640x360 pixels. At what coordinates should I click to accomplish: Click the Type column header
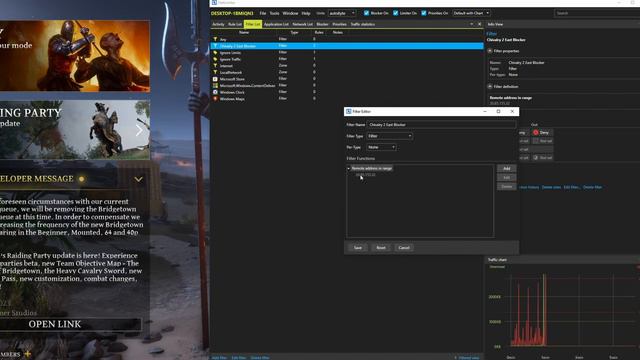click(x=294, y=32)
